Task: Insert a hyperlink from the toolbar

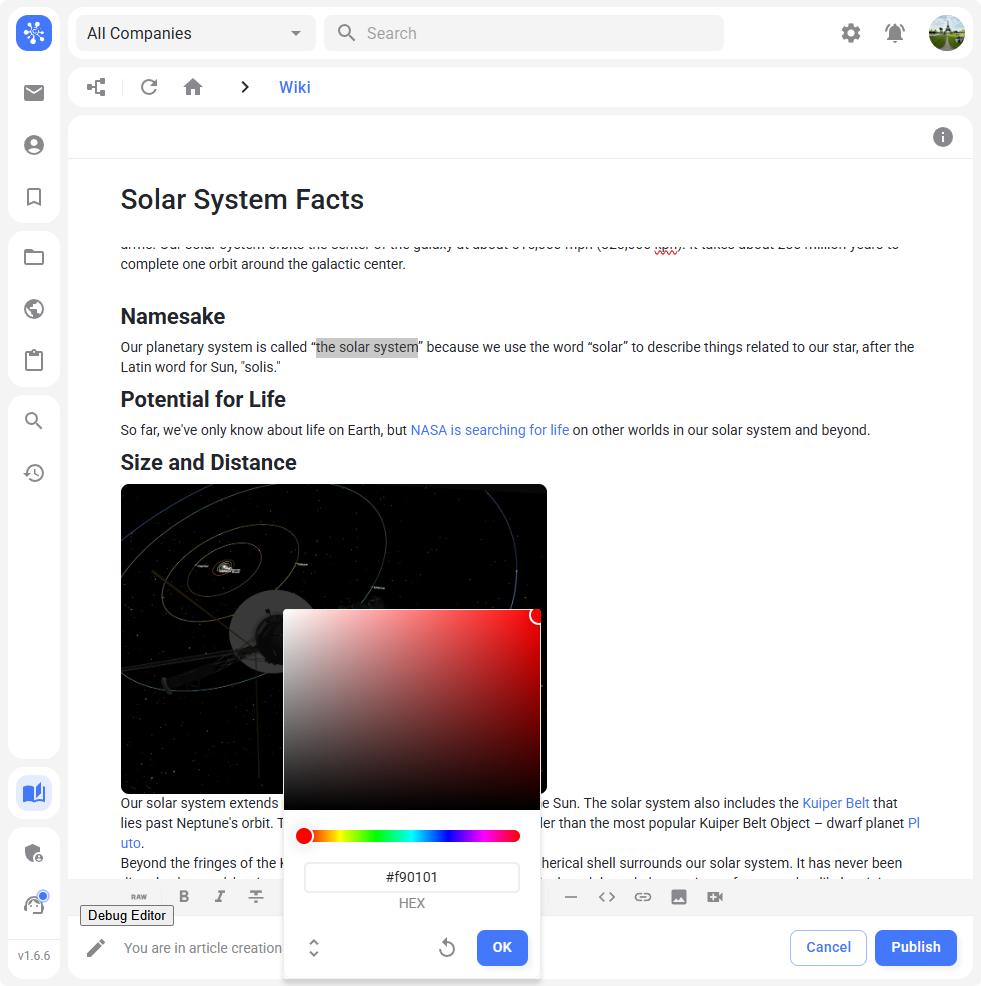Action: tap(643, 897)
